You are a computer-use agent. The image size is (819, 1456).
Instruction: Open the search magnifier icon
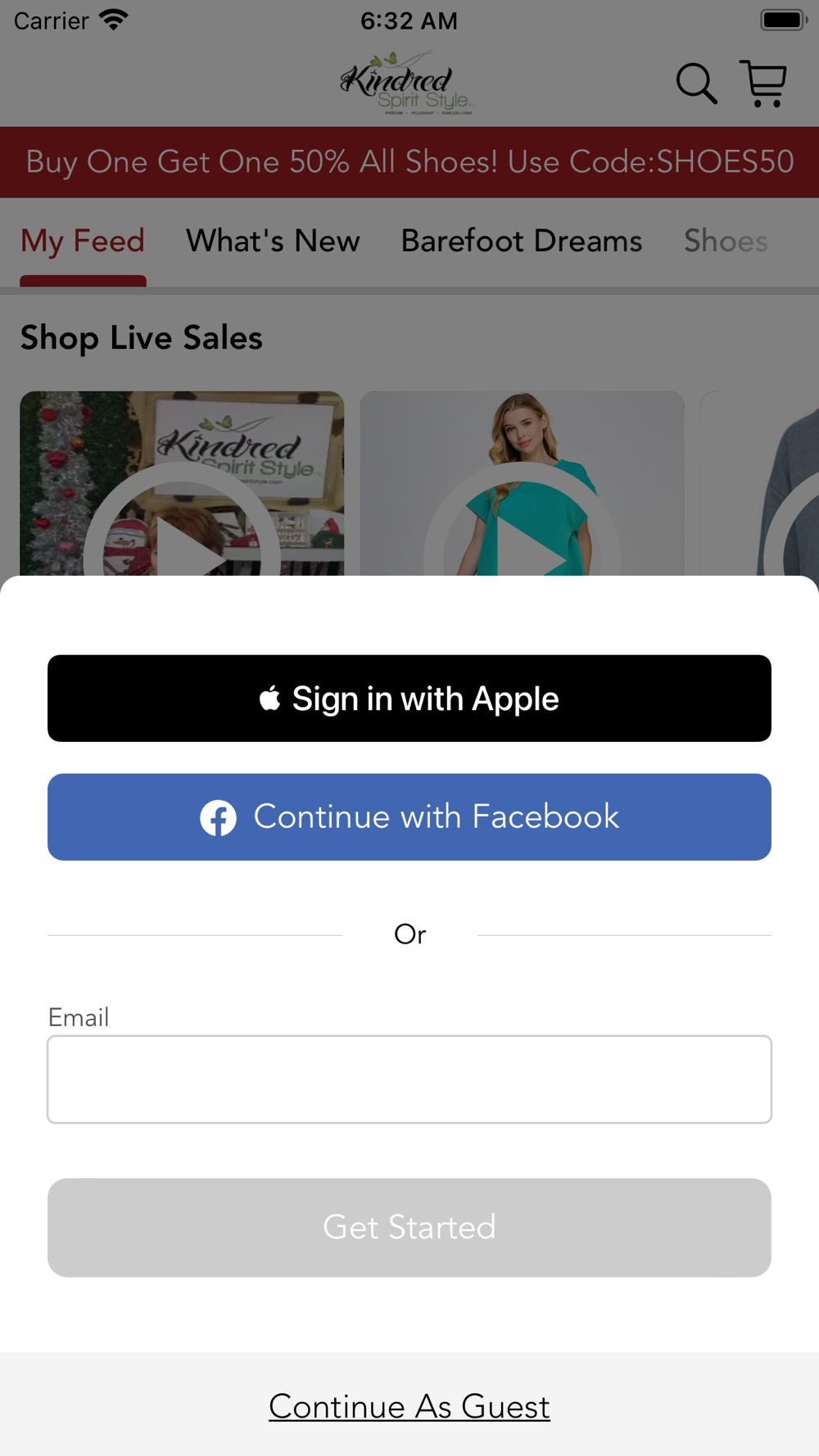[696, 84]
